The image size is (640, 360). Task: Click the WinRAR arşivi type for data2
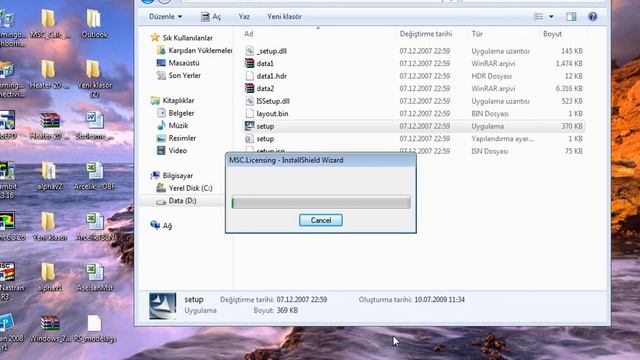[493, 89]
